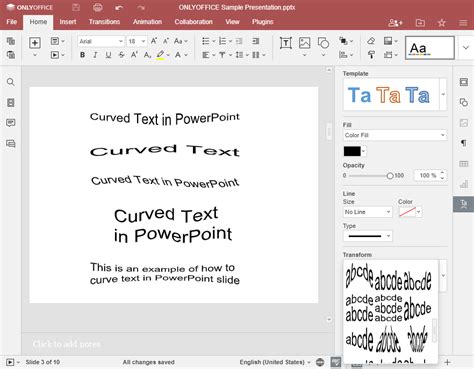
Task: Add a new slide with plus icon
Action: [x=35, y=43]
